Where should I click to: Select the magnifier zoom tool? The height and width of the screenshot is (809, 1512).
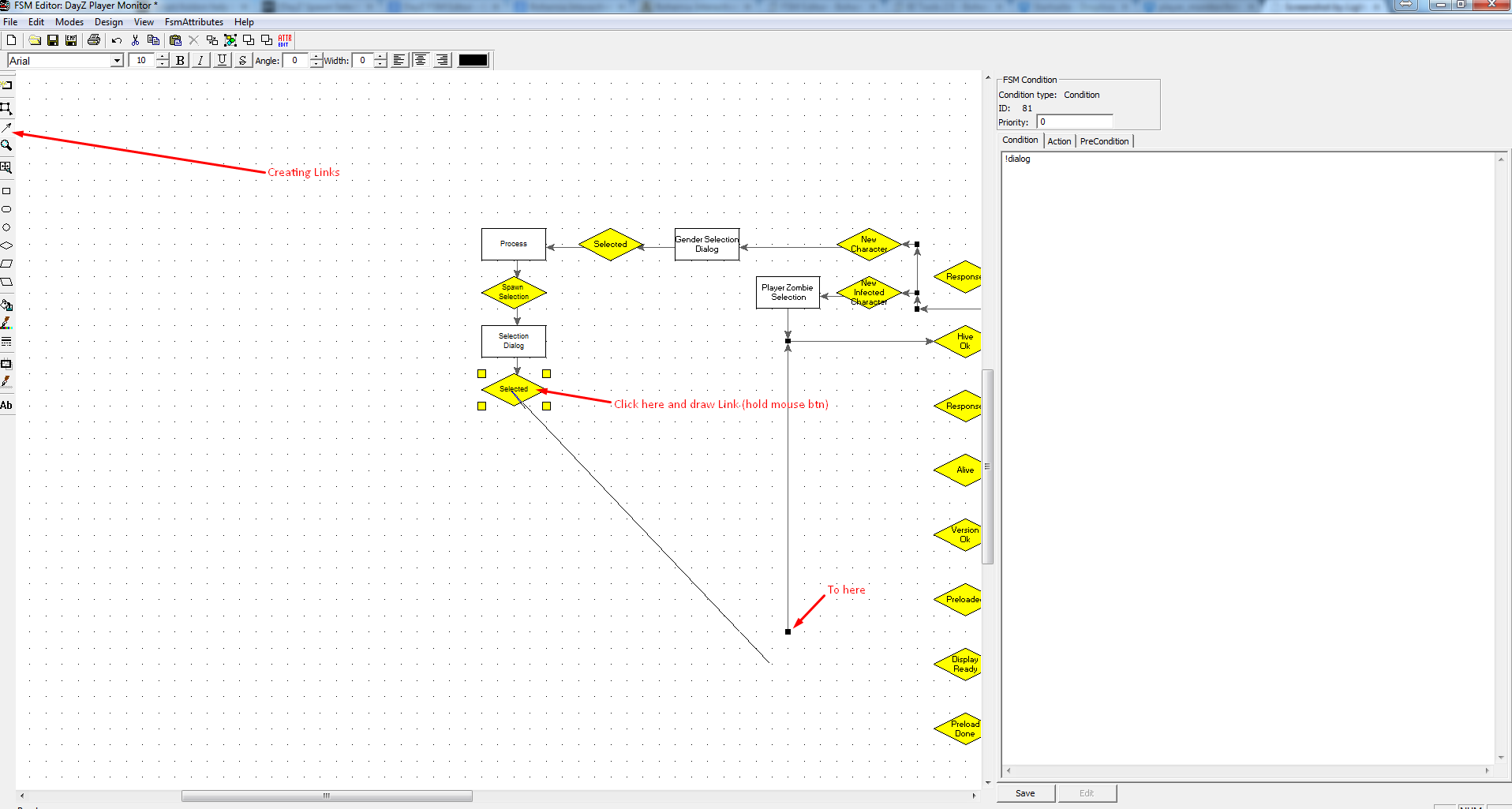(x=6, y=145)
